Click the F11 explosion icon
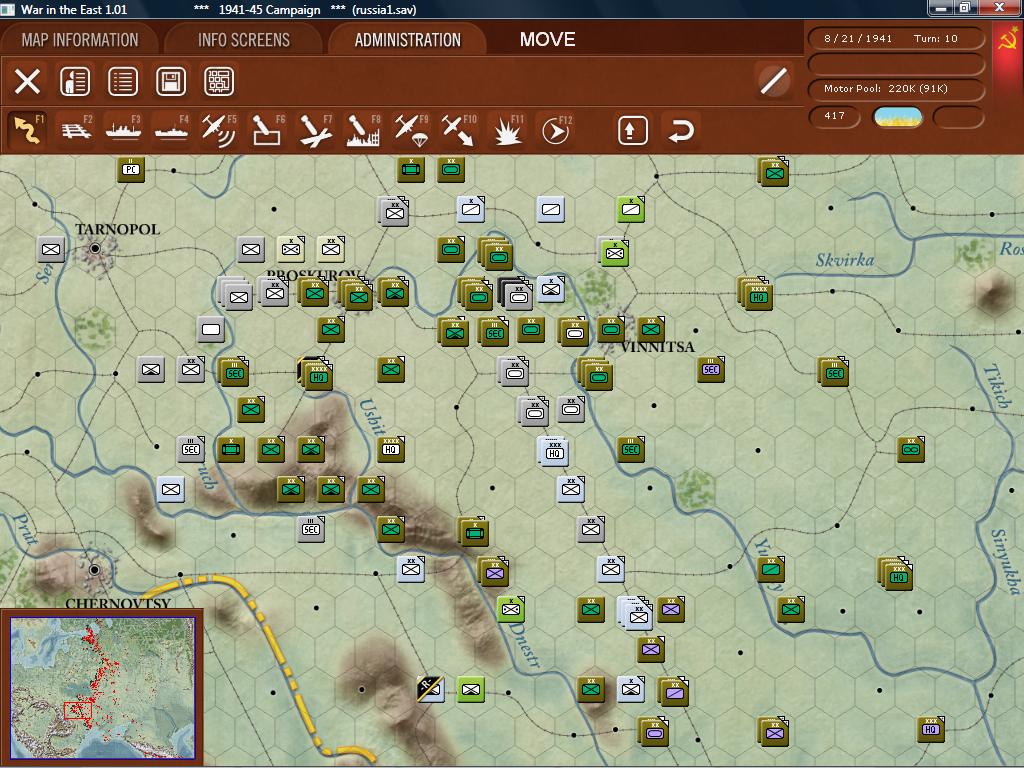This screenshot has height=768, width=1024. point(507,129)
